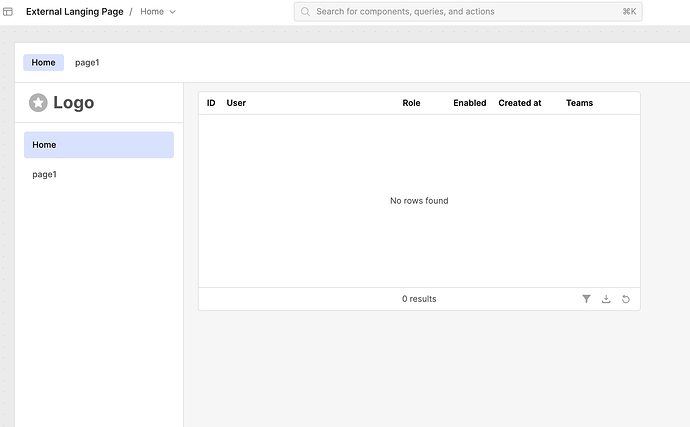Image resolution: width=690 pixels, height=427 pixels.
Task: Select Home in the sidebar navigation
Action: tap(98, 145)
